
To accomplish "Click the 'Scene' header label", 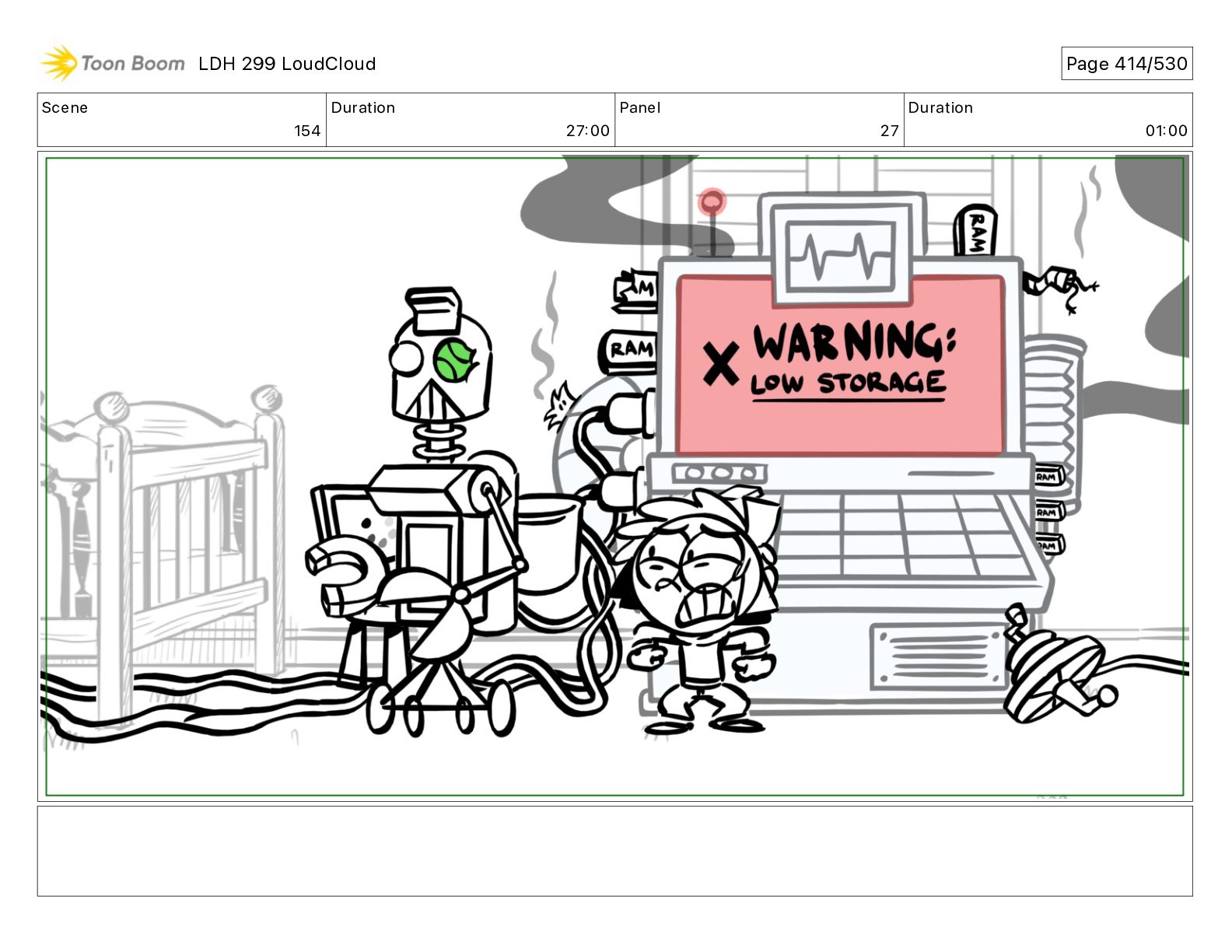I will [x=65, y=107].
